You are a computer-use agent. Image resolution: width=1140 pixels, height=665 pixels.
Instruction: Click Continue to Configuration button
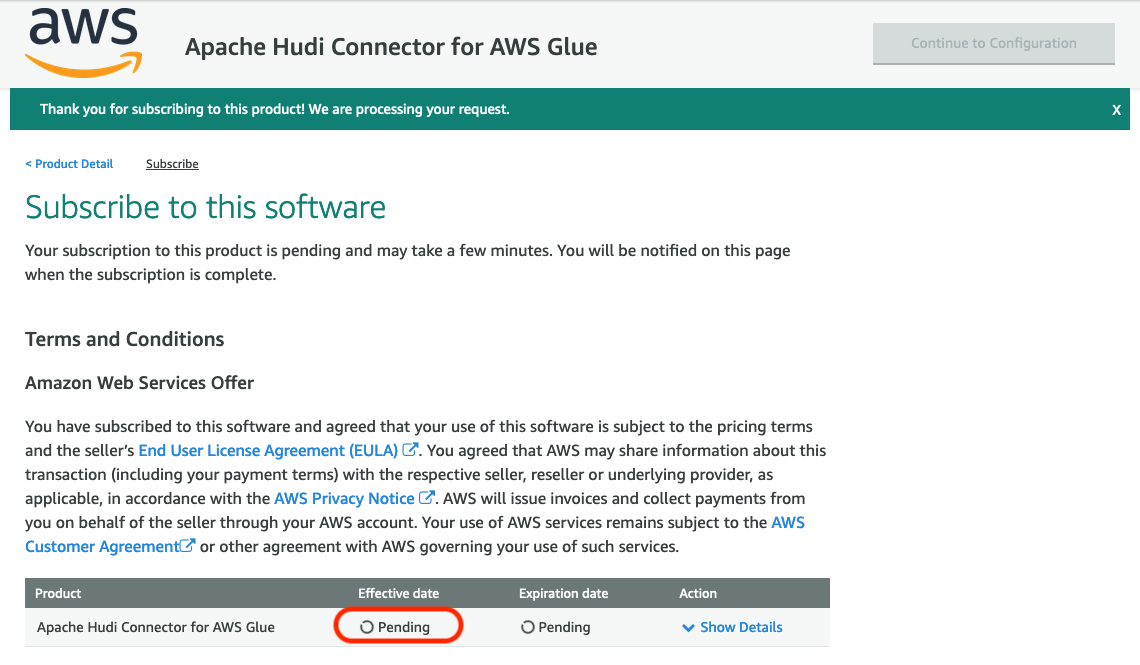coord(993,44)
